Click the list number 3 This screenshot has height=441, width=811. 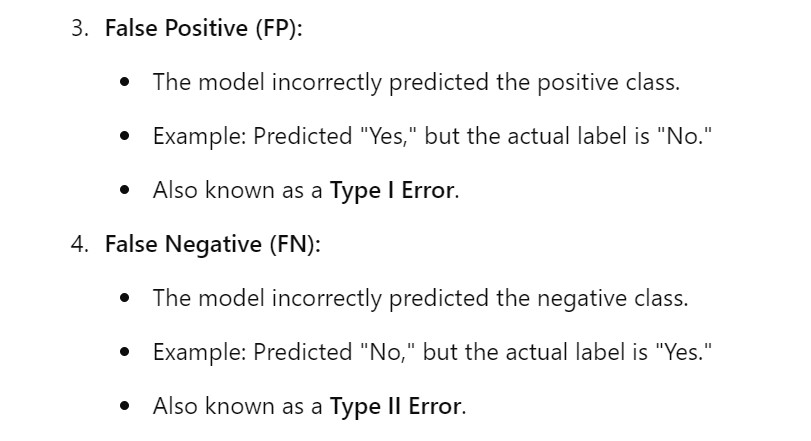pyautogui.click(x=79, y=28)
